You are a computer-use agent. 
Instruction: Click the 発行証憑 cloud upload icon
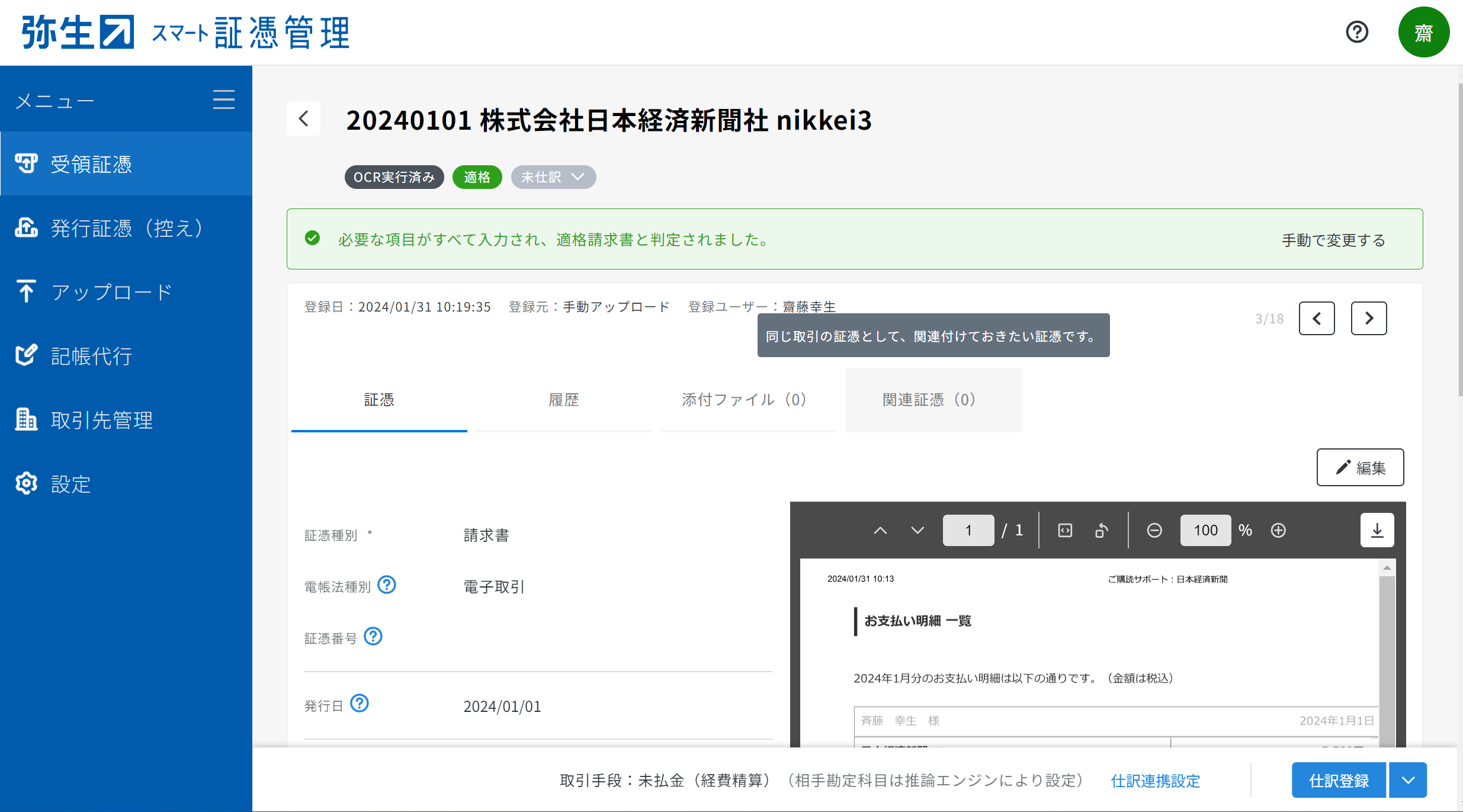click(x=26, y=227)
